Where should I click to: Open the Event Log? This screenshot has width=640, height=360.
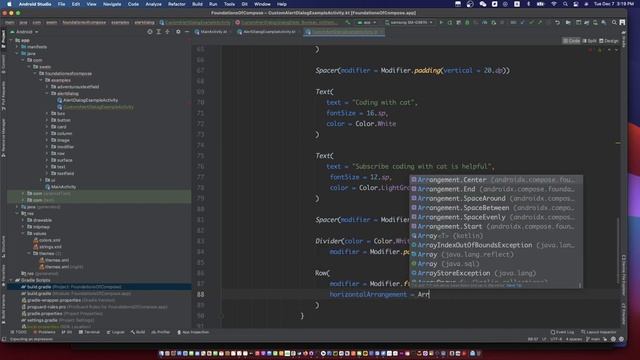[562, 332]
